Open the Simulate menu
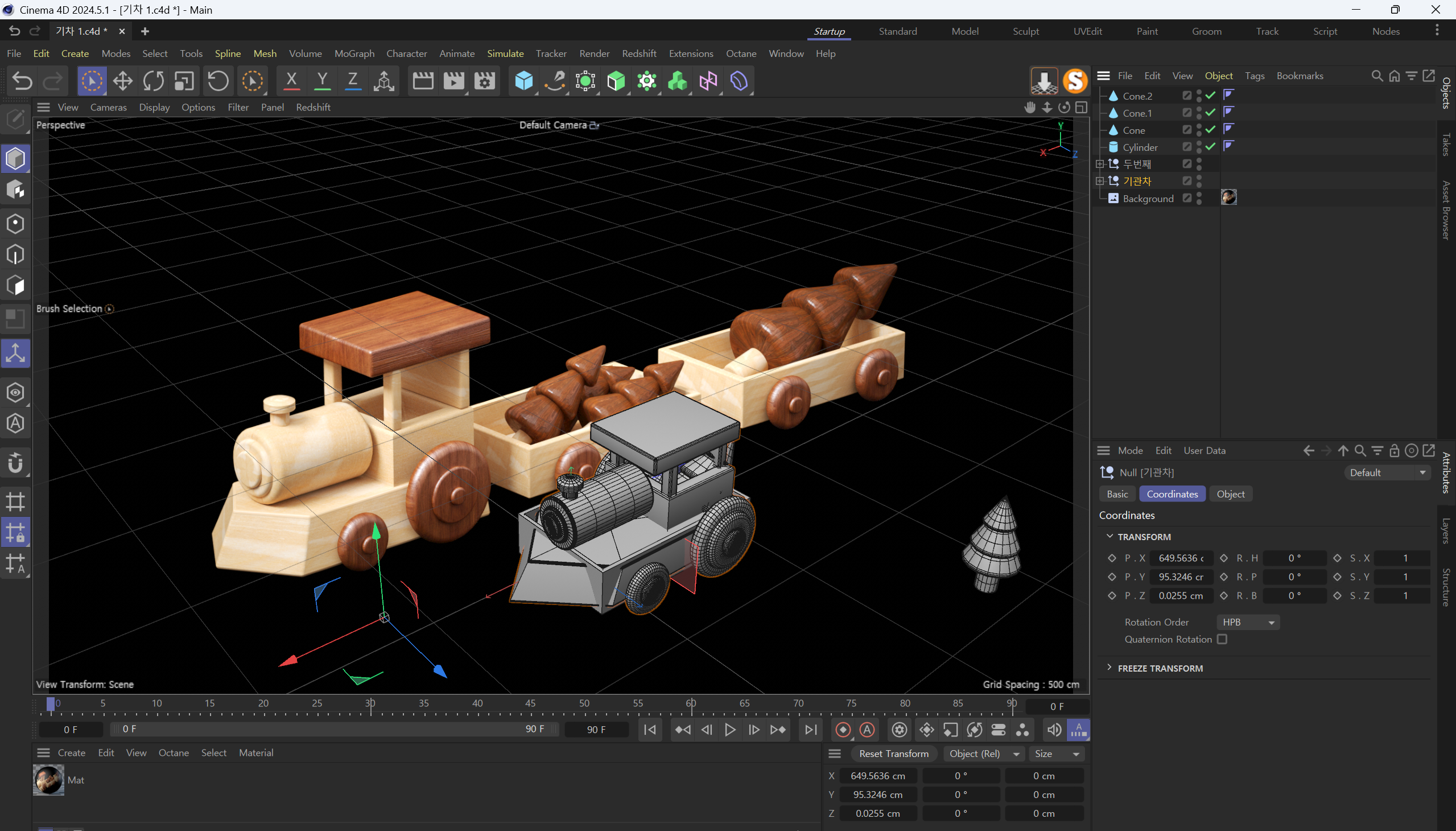 point(505,54)
